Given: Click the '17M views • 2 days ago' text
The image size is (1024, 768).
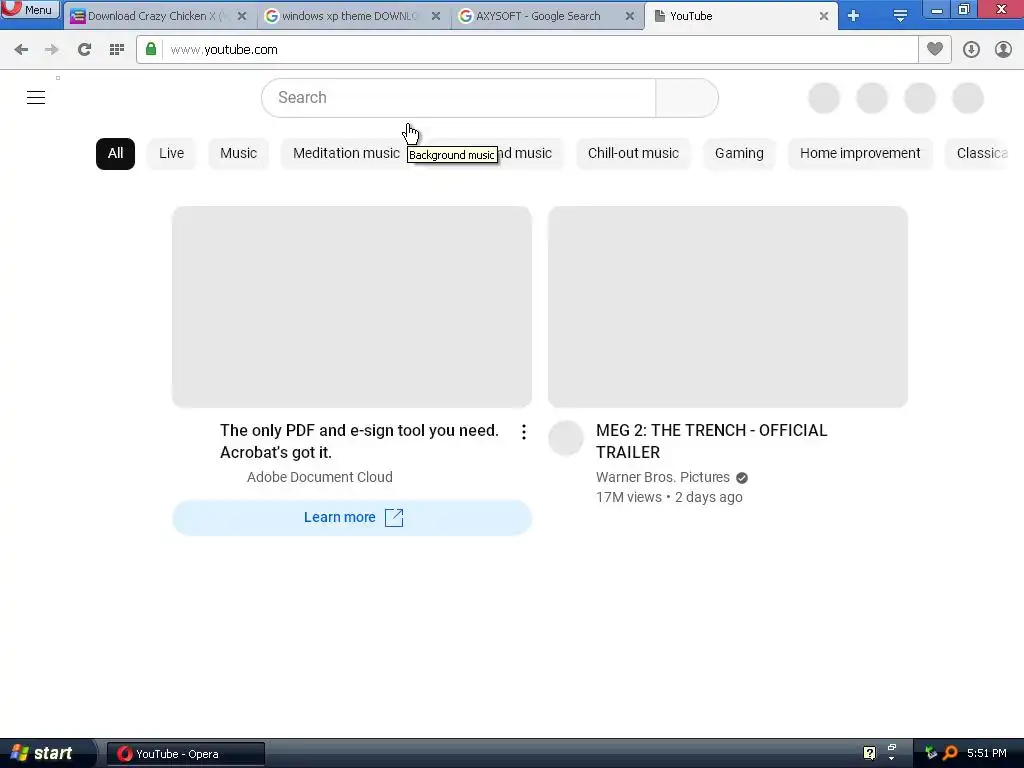Looking at the screenshot, I should 669,498.
